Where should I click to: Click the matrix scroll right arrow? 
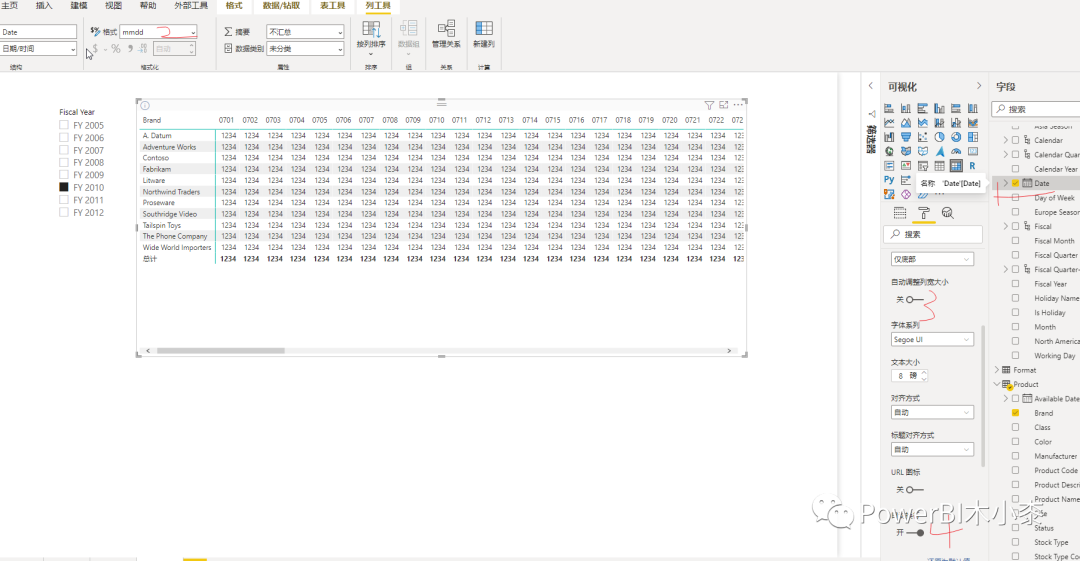[729, 351]
